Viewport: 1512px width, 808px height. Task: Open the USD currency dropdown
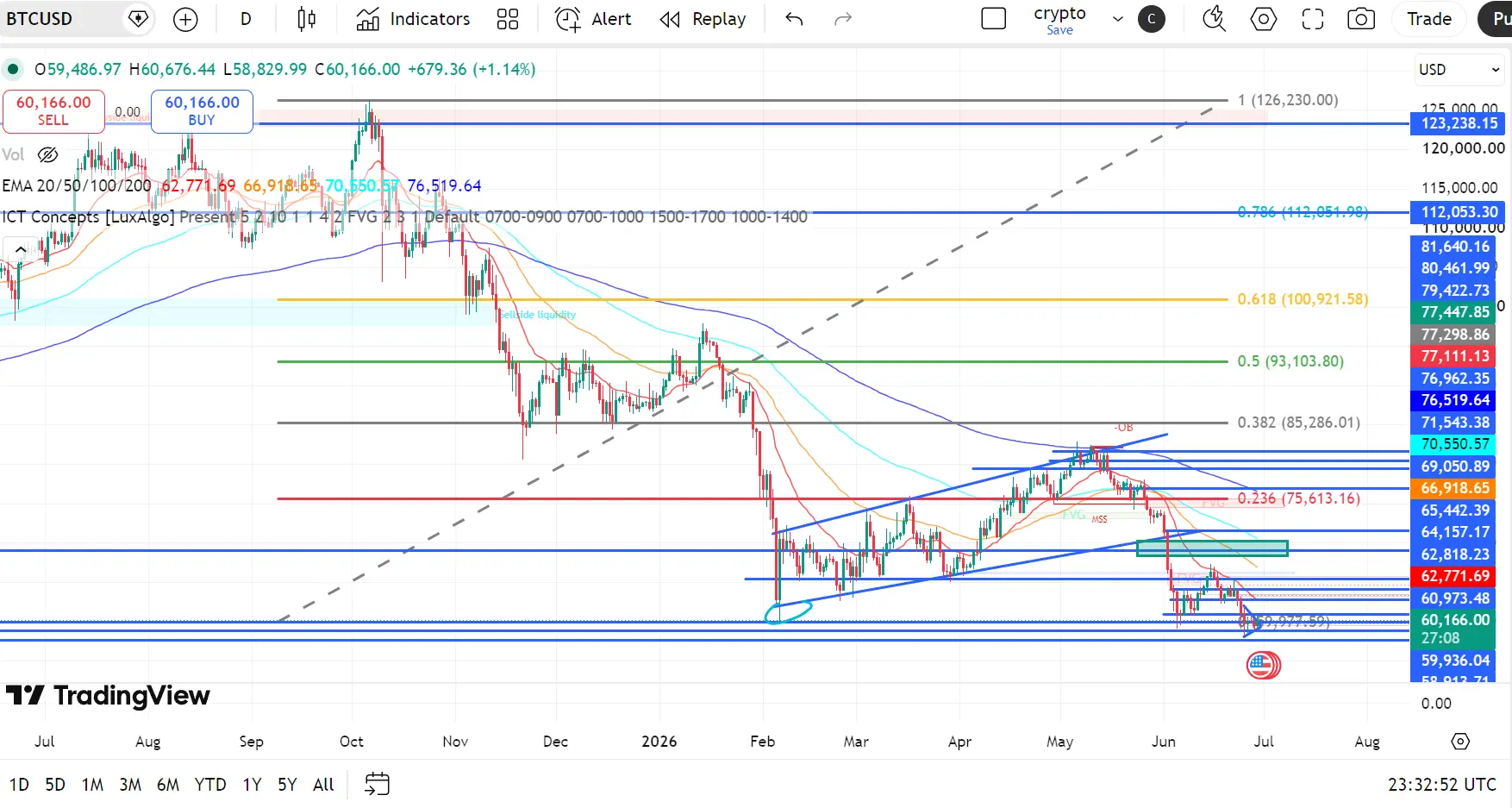(x=1459, y=70)
